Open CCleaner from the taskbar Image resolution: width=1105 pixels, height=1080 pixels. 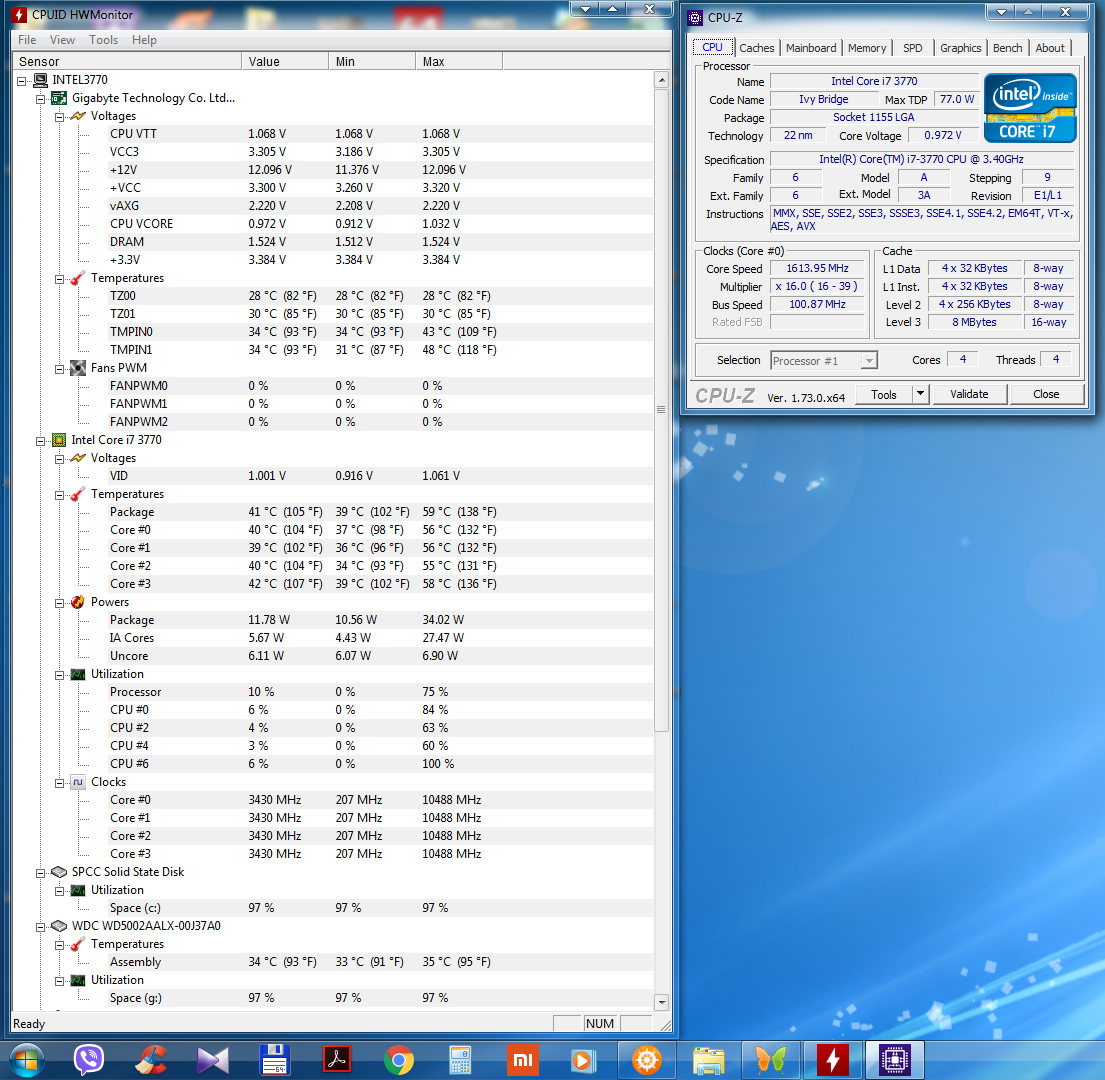(152, 1059)
